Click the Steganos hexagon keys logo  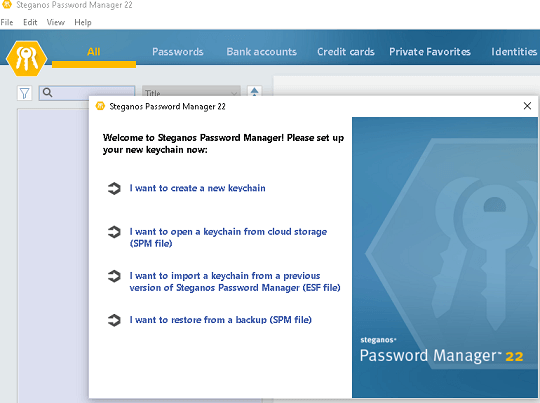point(27,58)
